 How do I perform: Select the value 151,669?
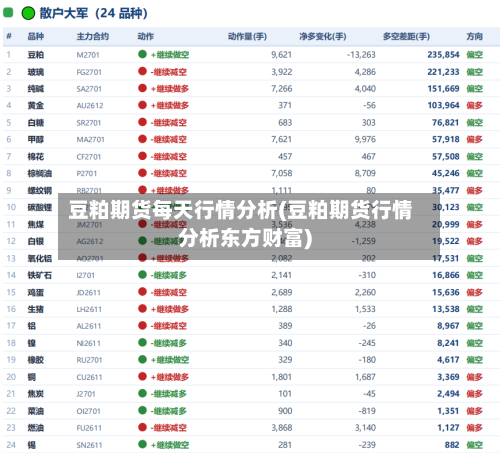pos(443,89)
